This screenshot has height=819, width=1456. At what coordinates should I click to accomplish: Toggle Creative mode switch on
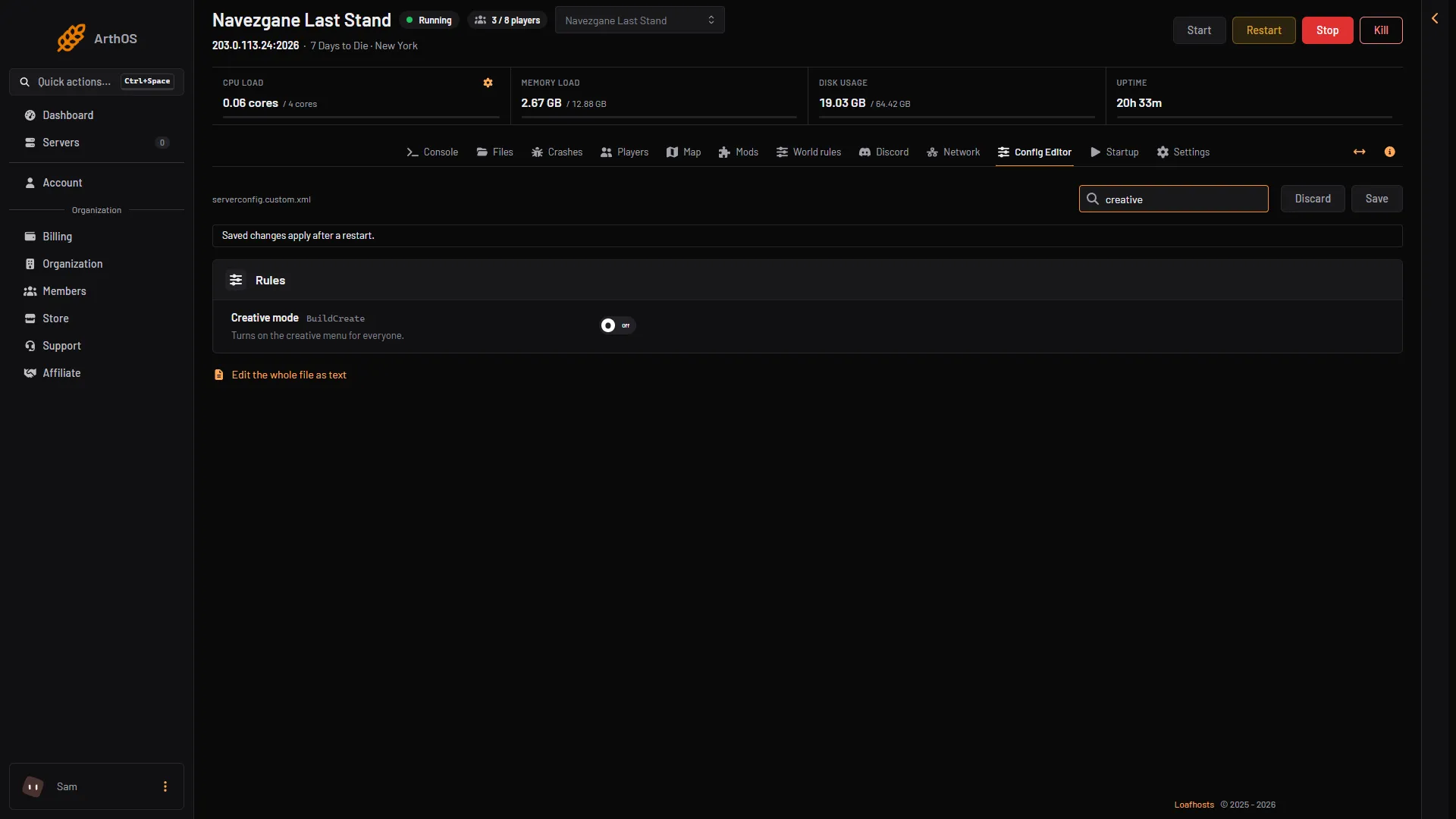click(617, 325)
